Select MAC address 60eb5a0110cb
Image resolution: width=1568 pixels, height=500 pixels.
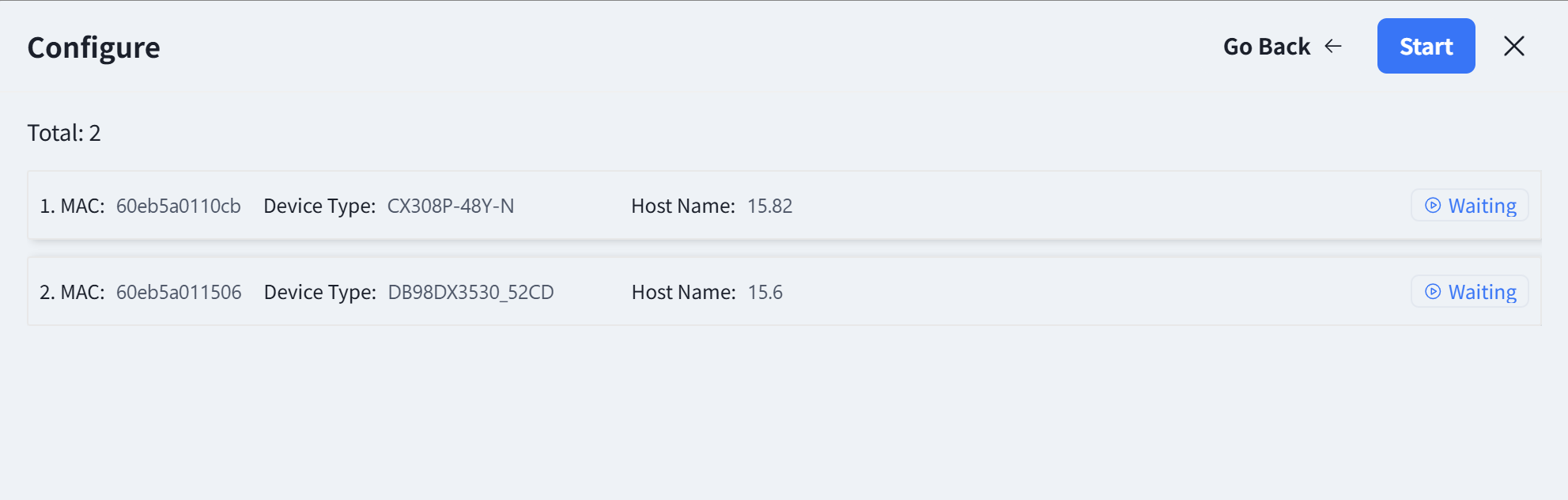(x=179, y=206)
